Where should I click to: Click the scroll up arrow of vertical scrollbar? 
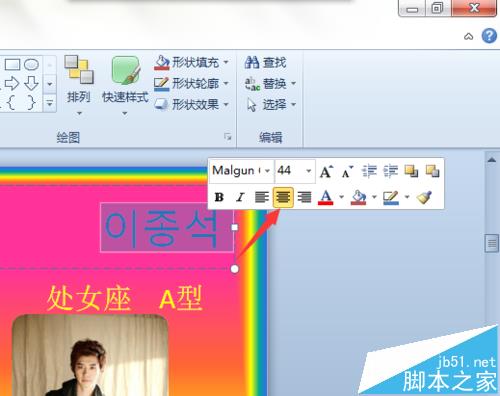pyautogui.click(x=492, y=160)
